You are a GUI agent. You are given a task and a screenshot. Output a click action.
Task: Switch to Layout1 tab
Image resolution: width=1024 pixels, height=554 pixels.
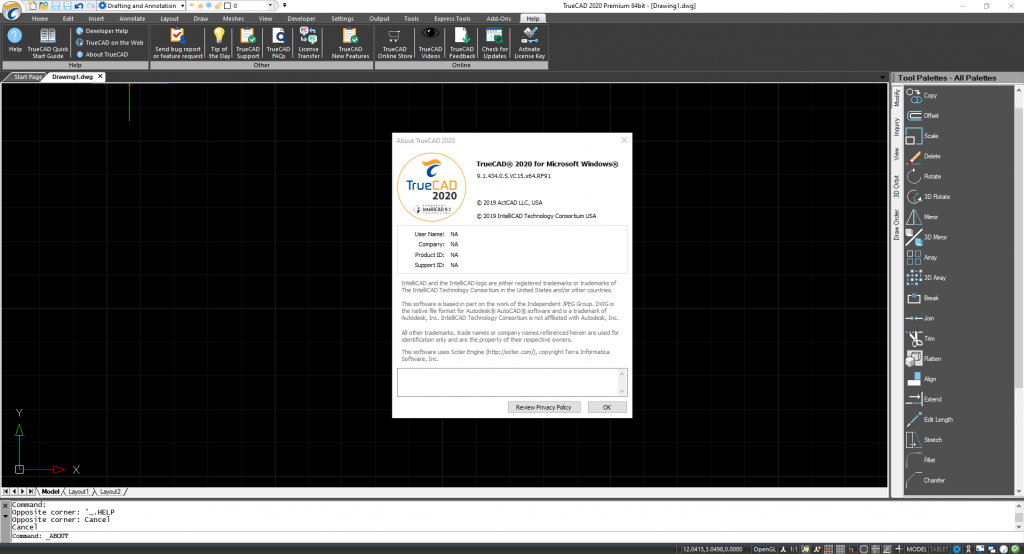click(x=78, y=491)
